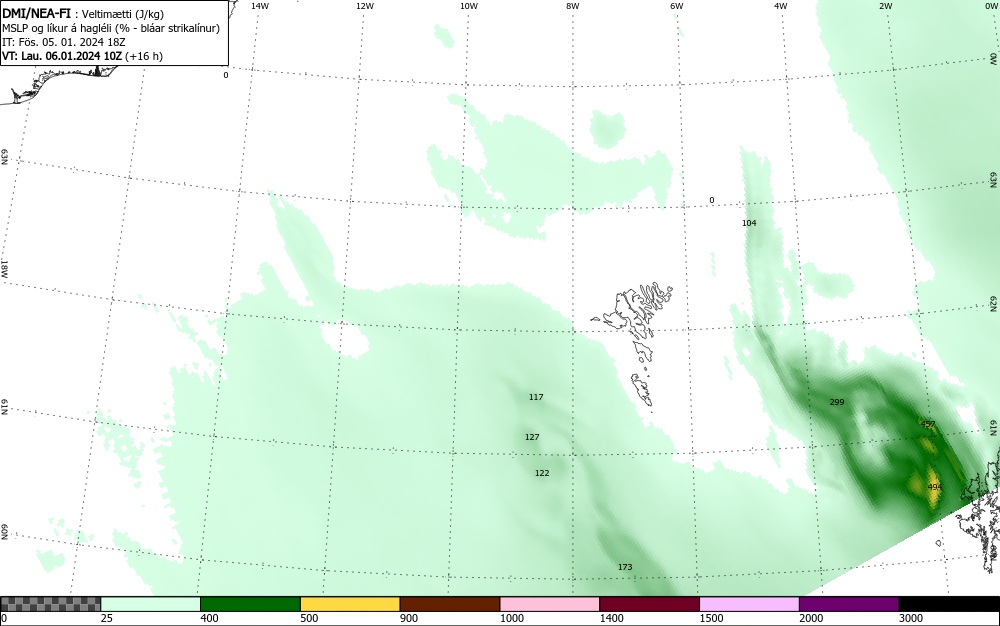The height and width of the screenshot is (626, 1000).
Task: Click the 299 value label
Action: [x=837, y=402]
